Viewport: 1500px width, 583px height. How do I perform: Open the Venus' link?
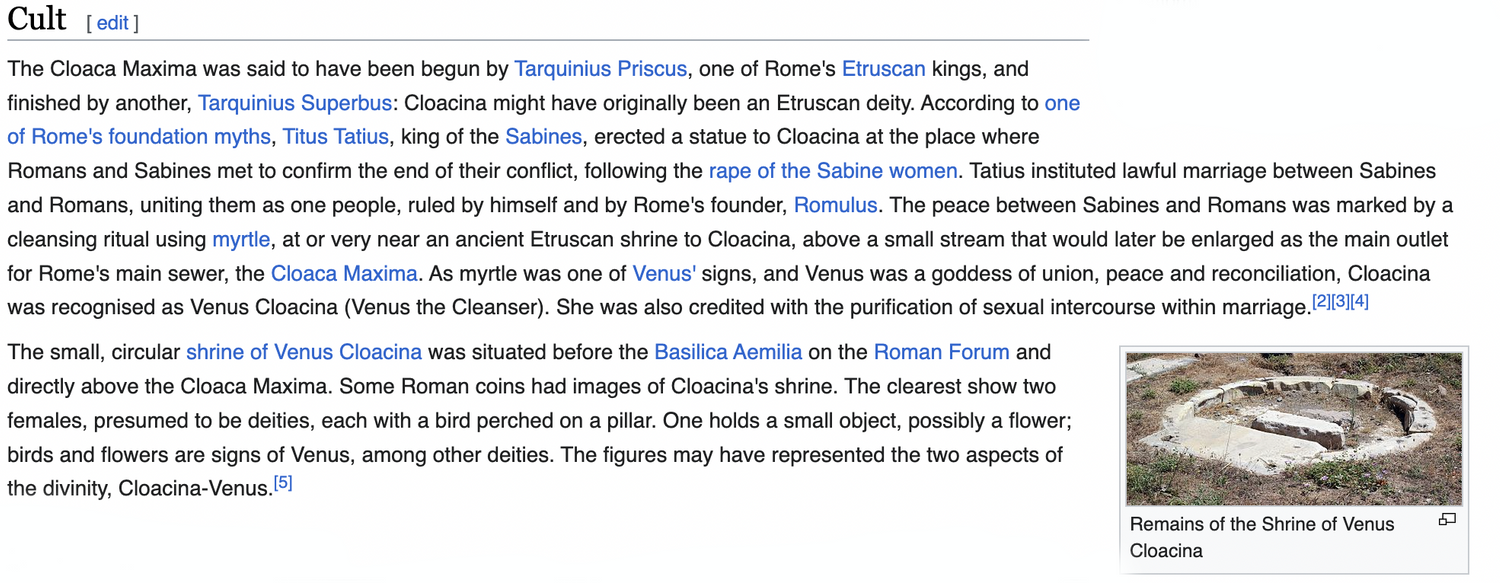click(x=664, y=273)
